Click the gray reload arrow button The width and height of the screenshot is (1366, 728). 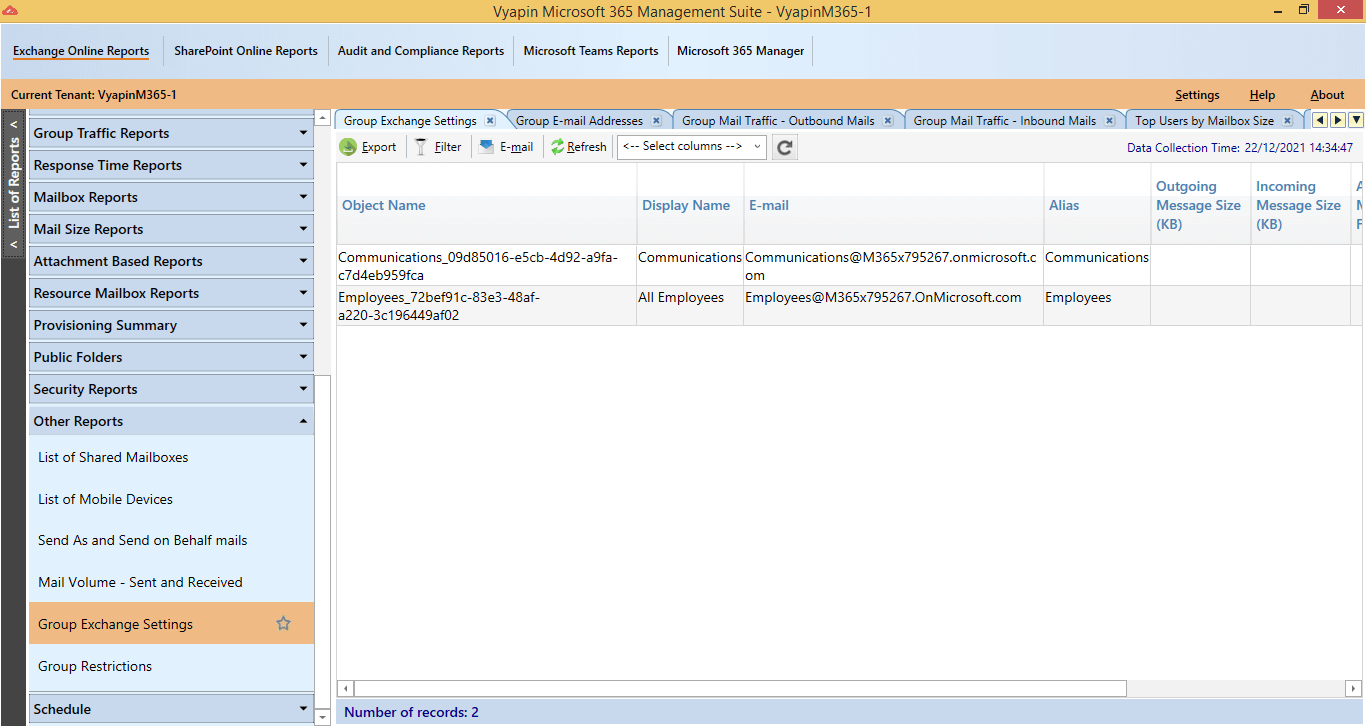point(785,147)
